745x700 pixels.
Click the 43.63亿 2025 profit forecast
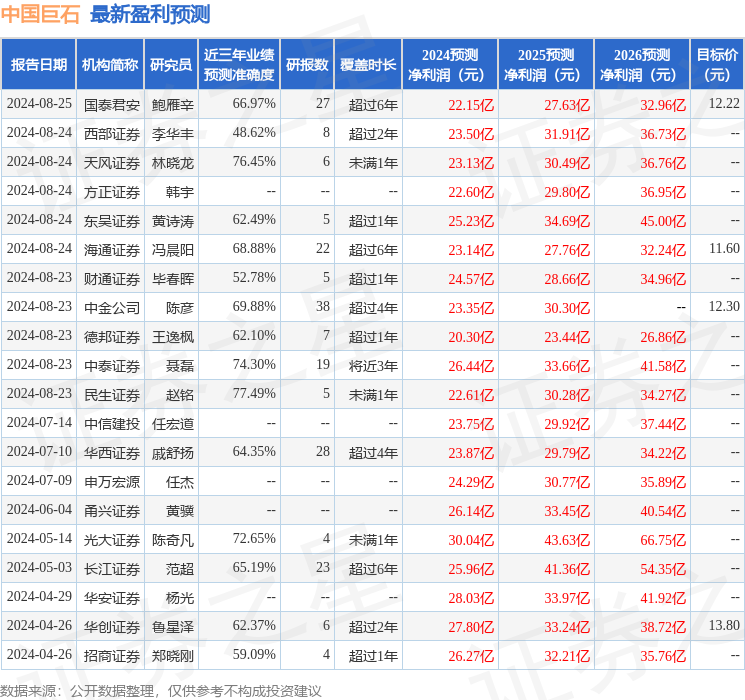567,540
